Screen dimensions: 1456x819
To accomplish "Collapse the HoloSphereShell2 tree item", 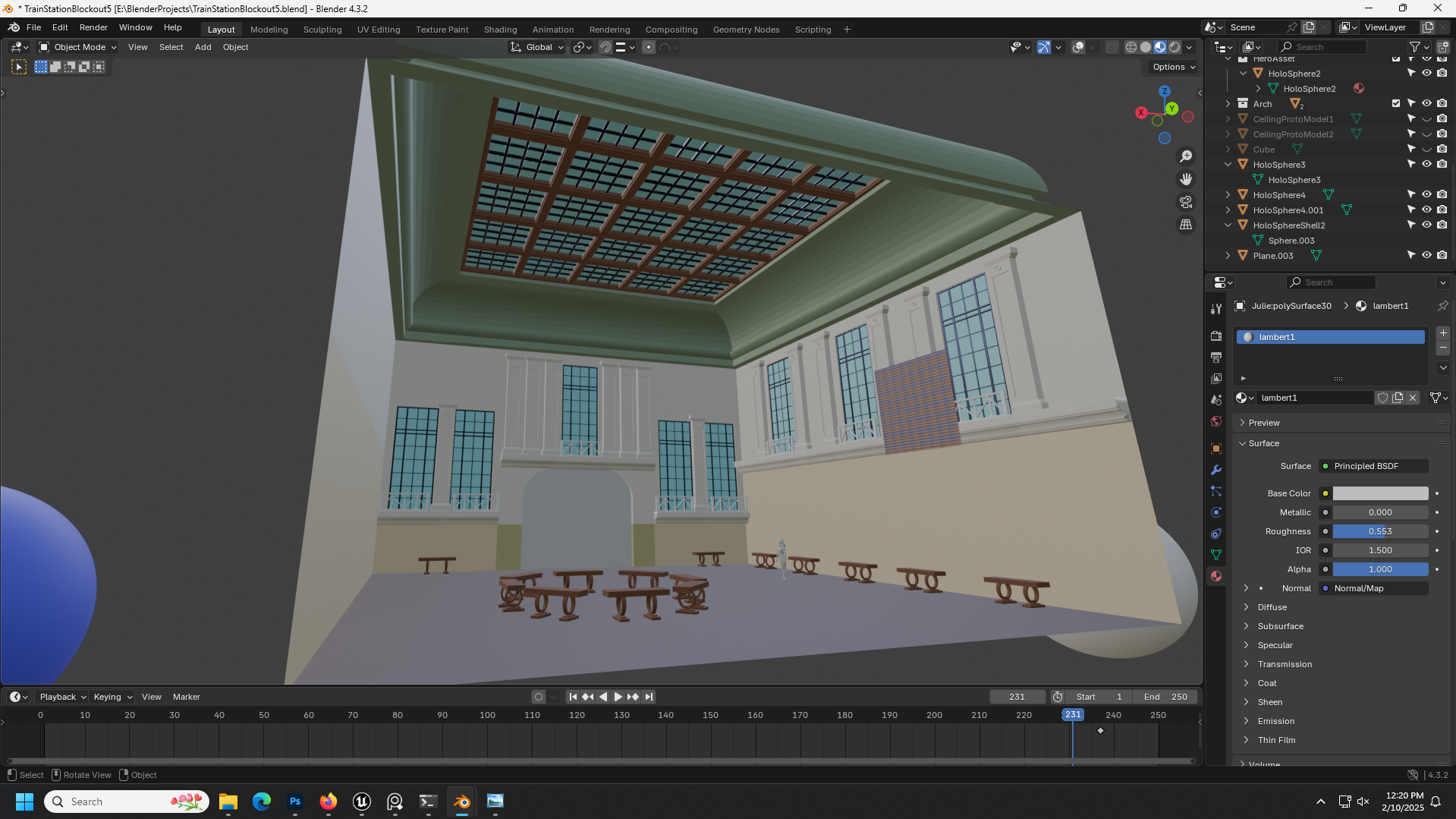I will click(x=1228, y=225).
